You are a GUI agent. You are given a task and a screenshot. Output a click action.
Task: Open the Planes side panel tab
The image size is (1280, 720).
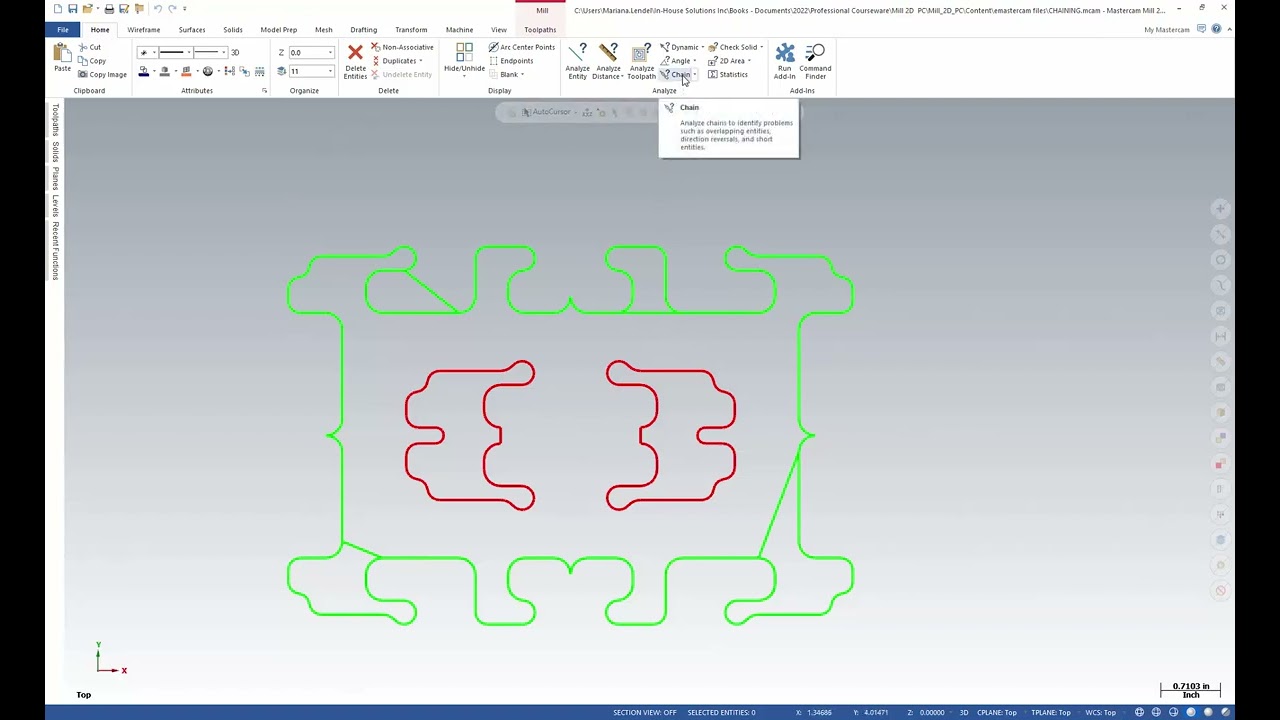click(55, 179)
